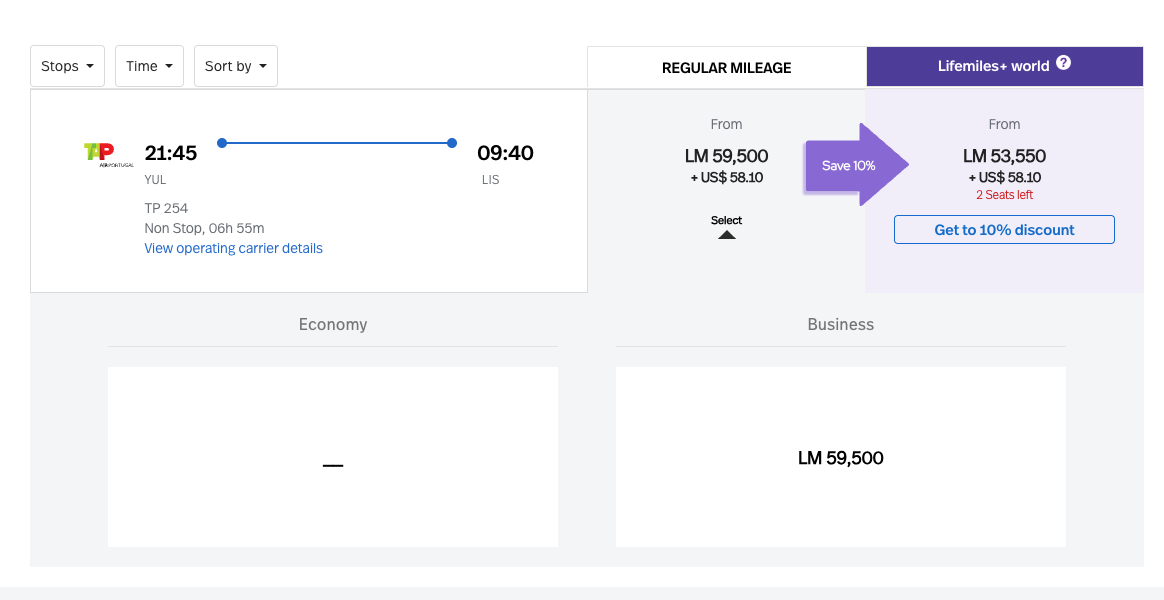Click the Get to 10% discount button

[x=1004, y=229]
